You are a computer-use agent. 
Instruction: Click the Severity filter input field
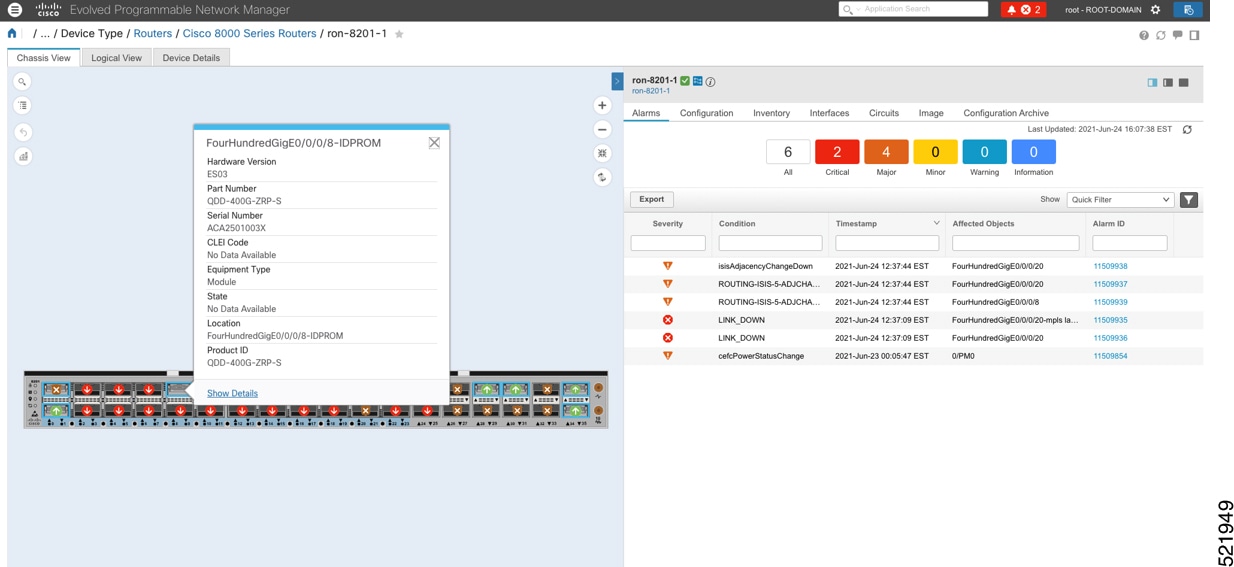pyautogui.click(x=668, y=243)
